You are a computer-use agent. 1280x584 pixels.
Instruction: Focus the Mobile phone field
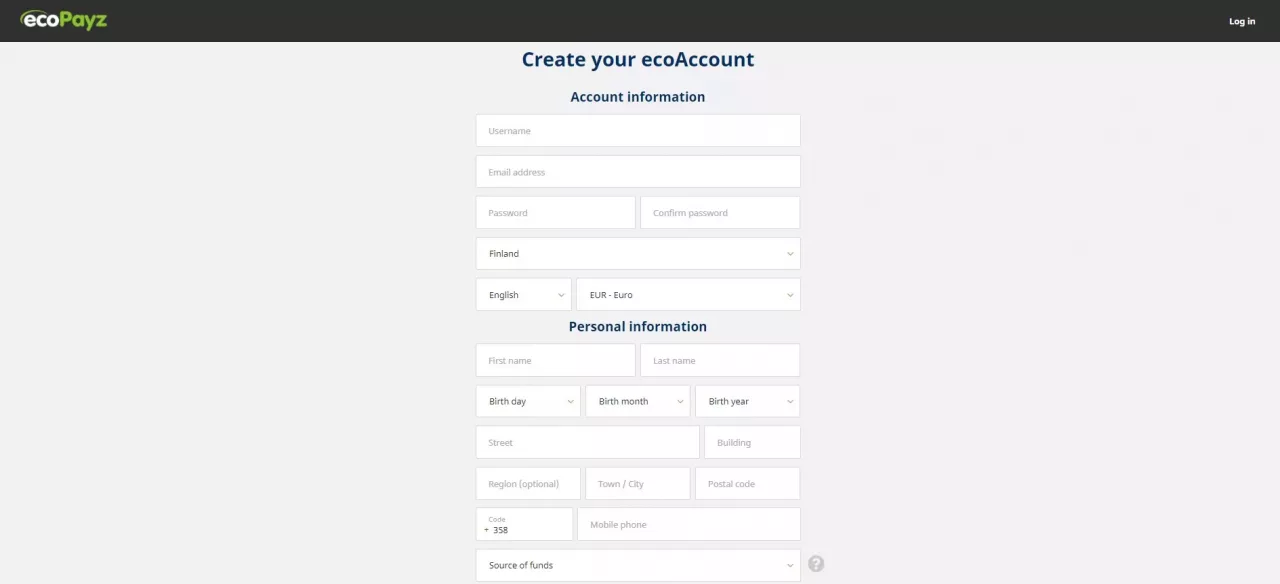click(689, 525)
